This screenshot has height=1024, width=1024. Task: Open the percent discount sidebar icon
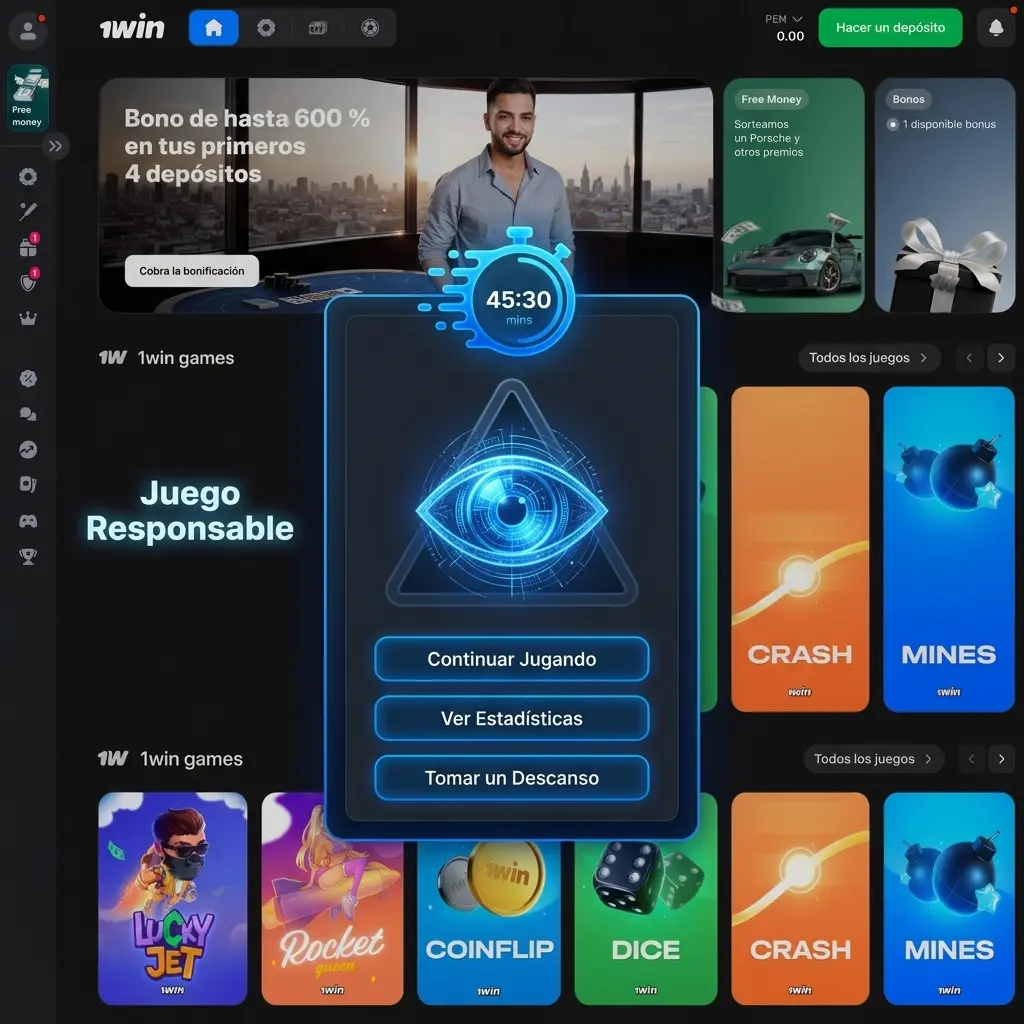click(28, 379)
